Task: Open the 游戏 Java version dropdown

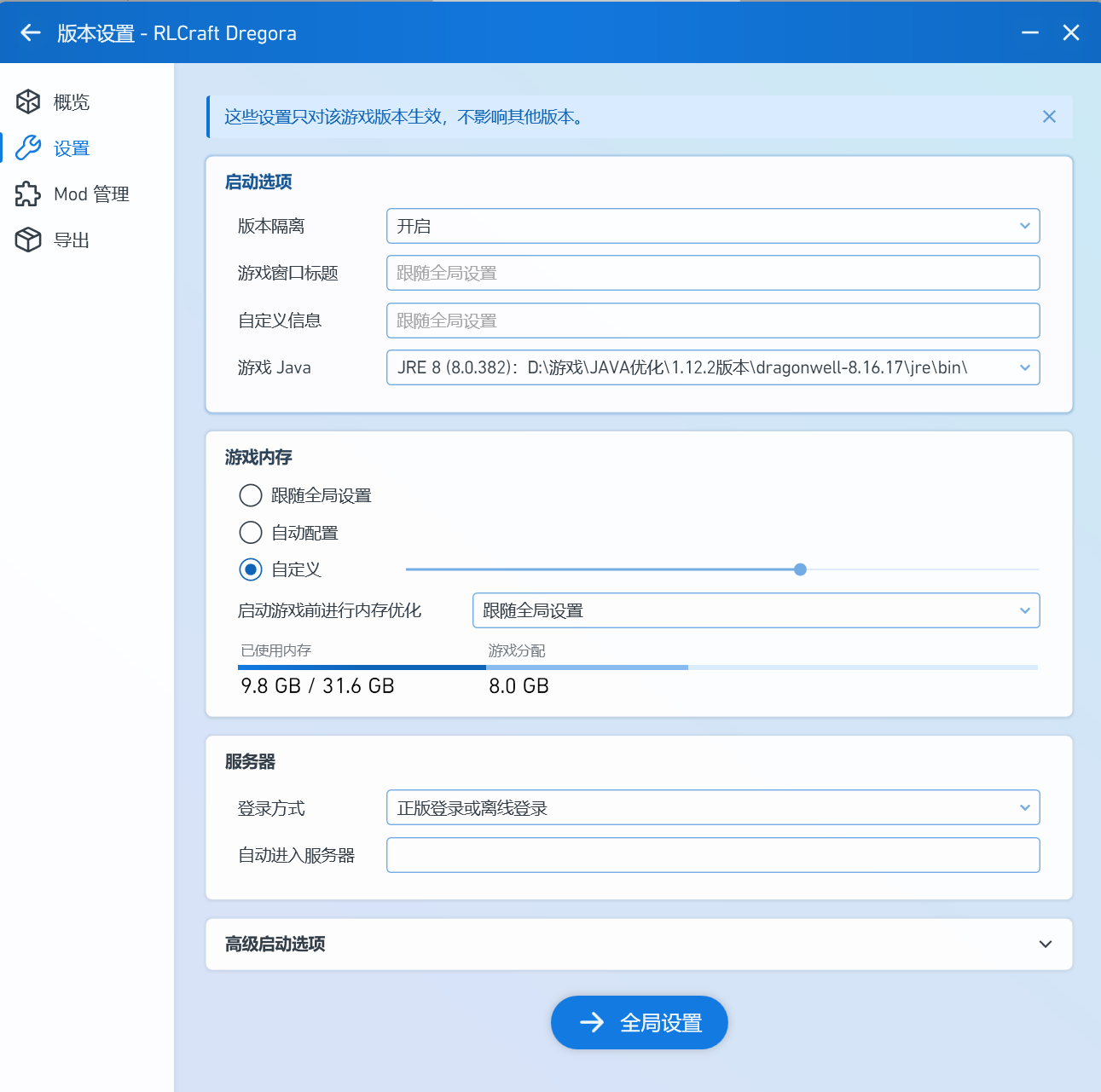Action: tap(712, 367)
